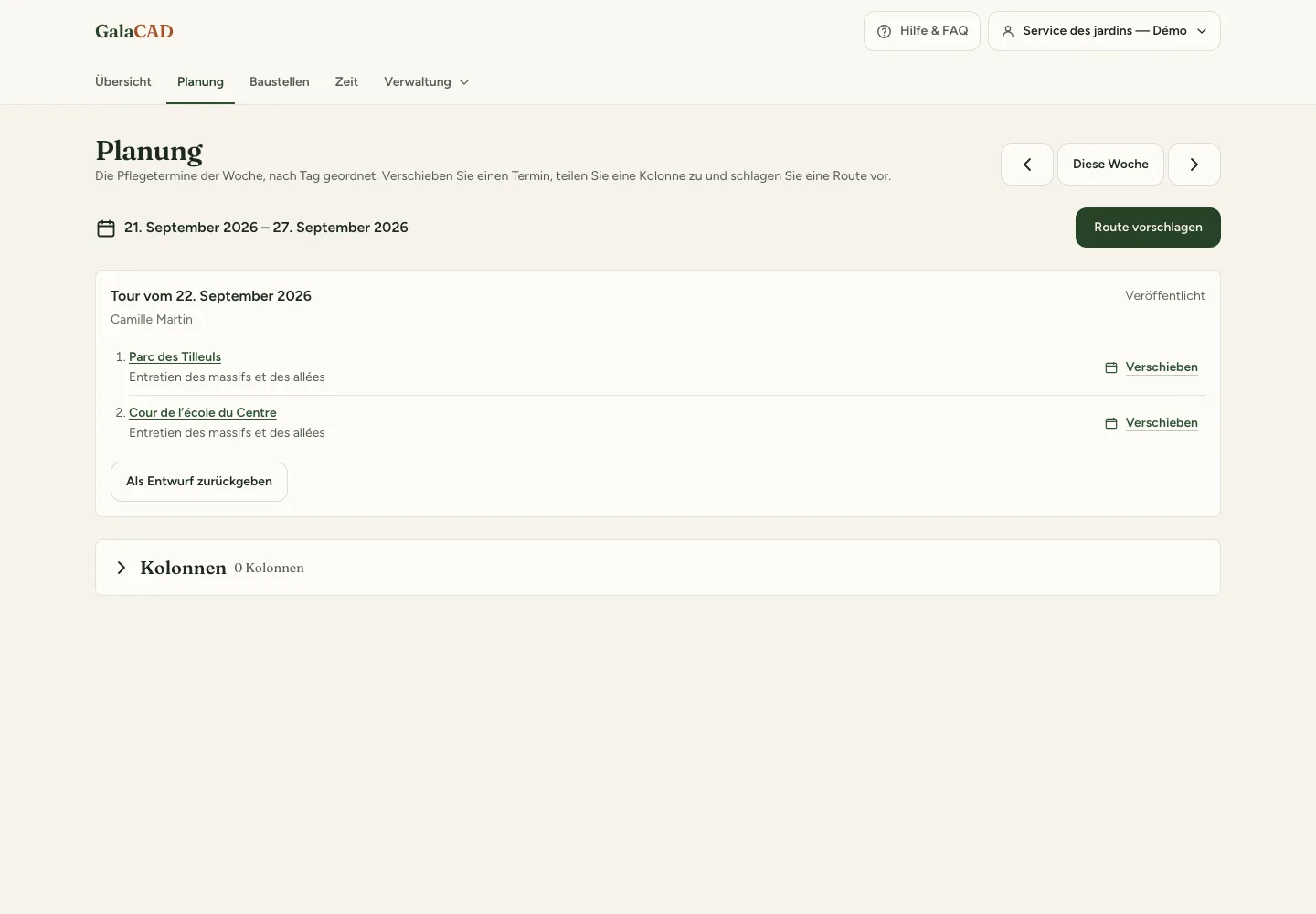Click Entretien text under Cour de l'école du Centre
The image size is (1316, 914).
click(x=227, y=433)
